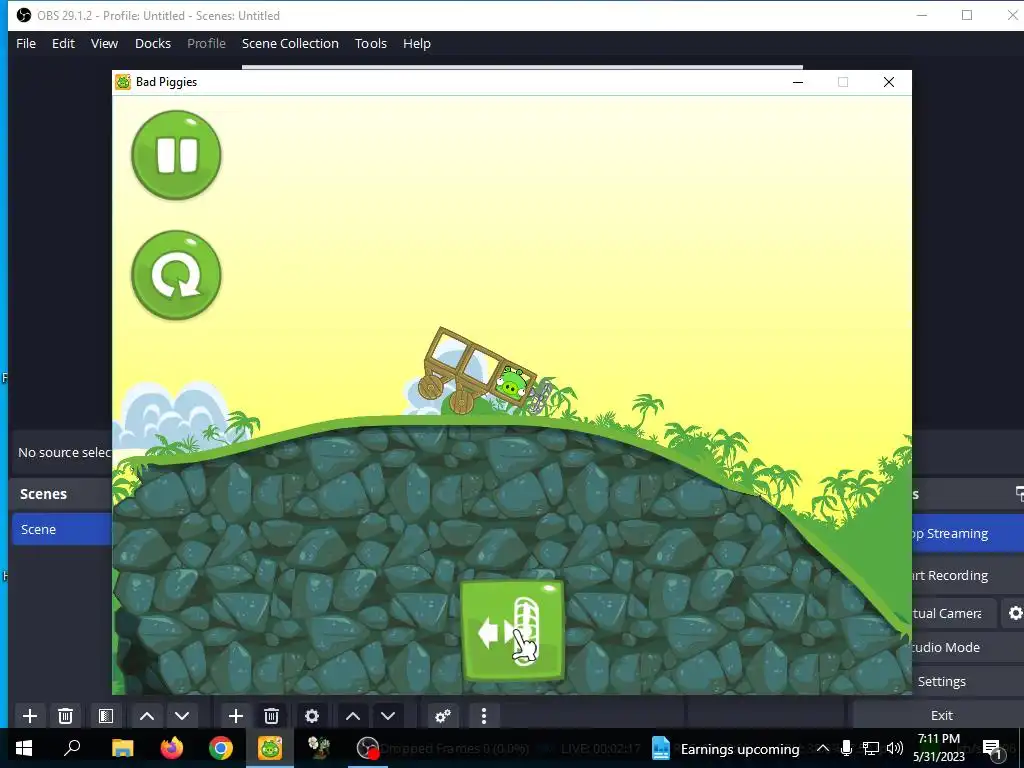
Task: Add a new source with the plus icon
Action: (236, 716)
